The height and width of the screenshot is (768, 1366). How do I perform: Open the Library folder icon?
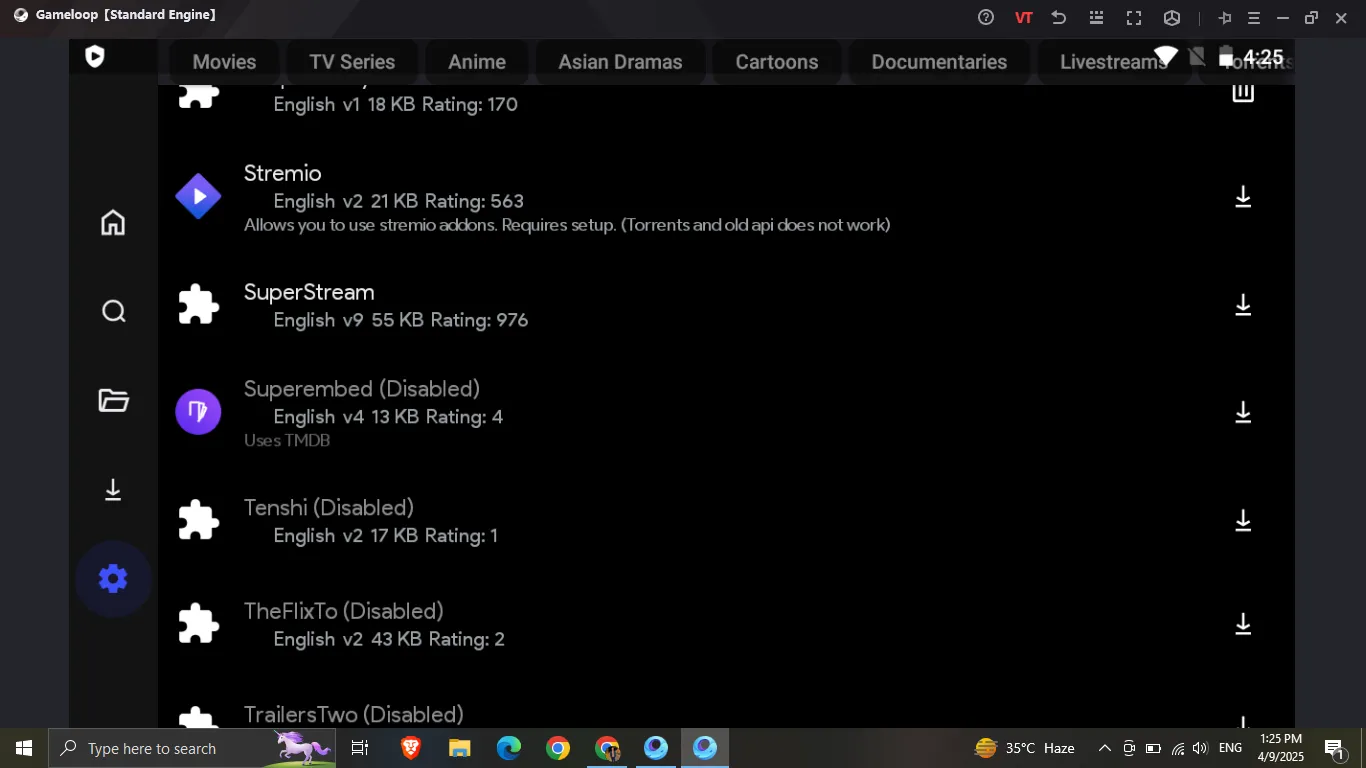coord(113,401)
